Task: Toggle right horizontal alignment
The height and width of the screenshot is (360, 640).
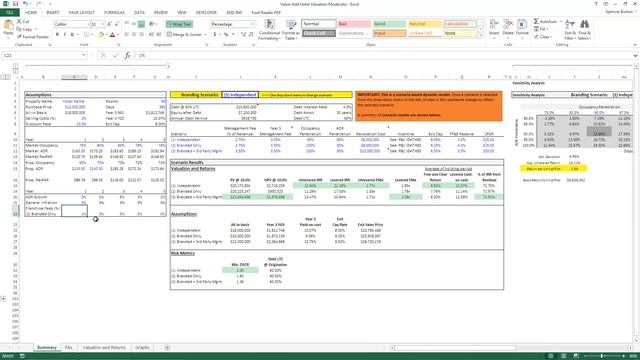Action: point(141,35)
